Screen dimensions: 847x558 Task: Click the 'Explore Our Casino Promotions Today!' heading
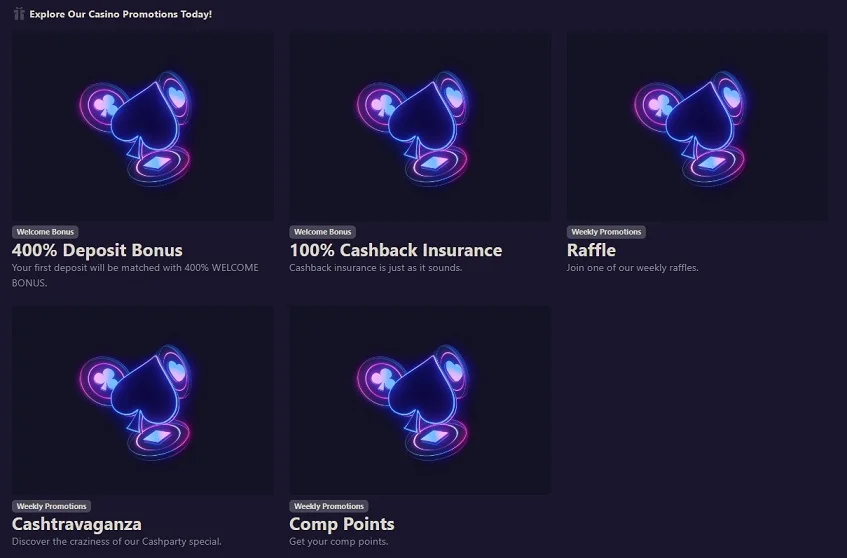(x=120, y=14)
